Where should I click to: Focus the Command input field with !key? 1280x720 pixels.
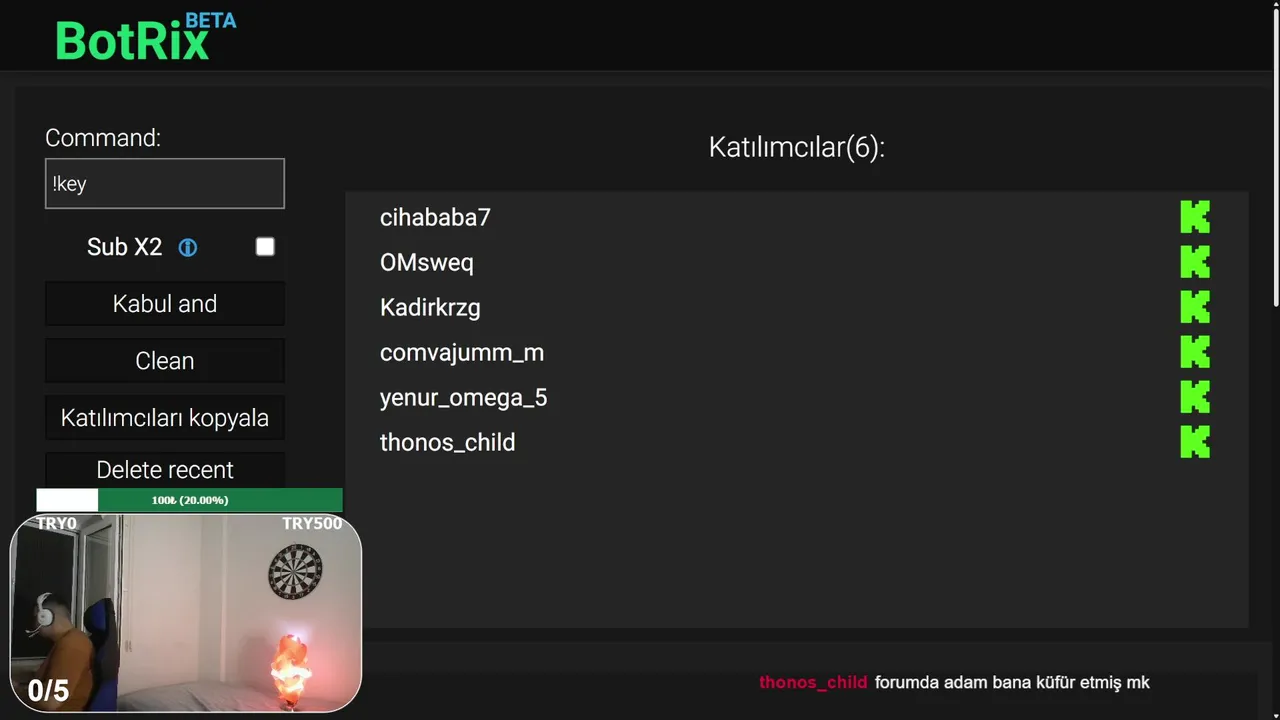[x=165, y=184]
